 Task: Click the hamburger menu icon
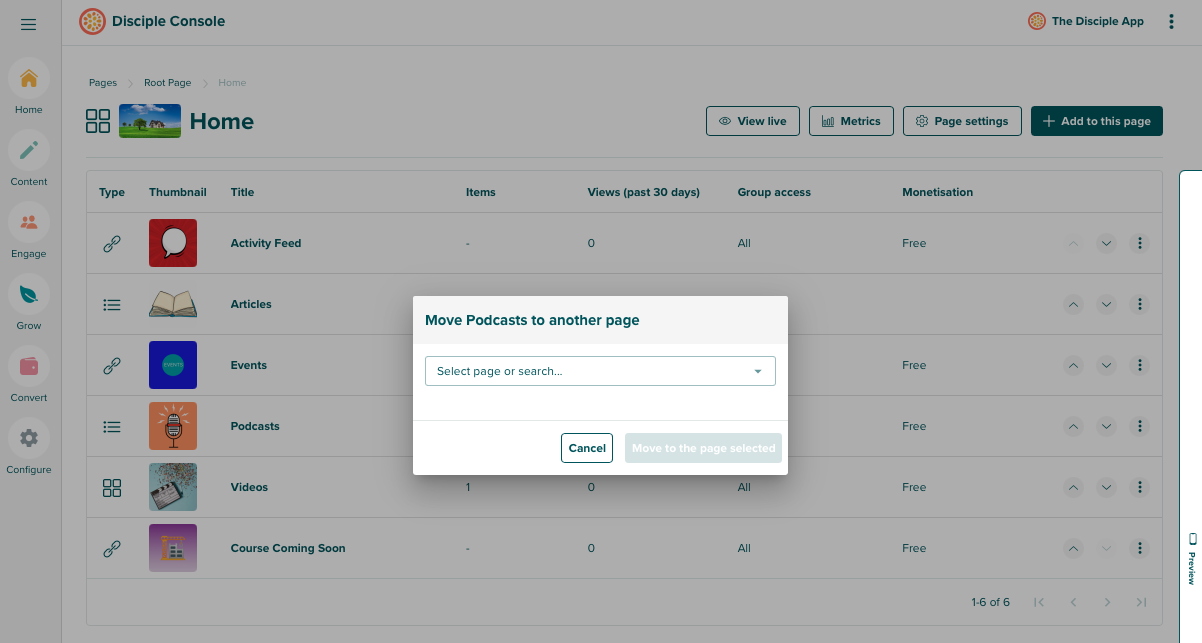pyautogui.click(x=28, y=24)
